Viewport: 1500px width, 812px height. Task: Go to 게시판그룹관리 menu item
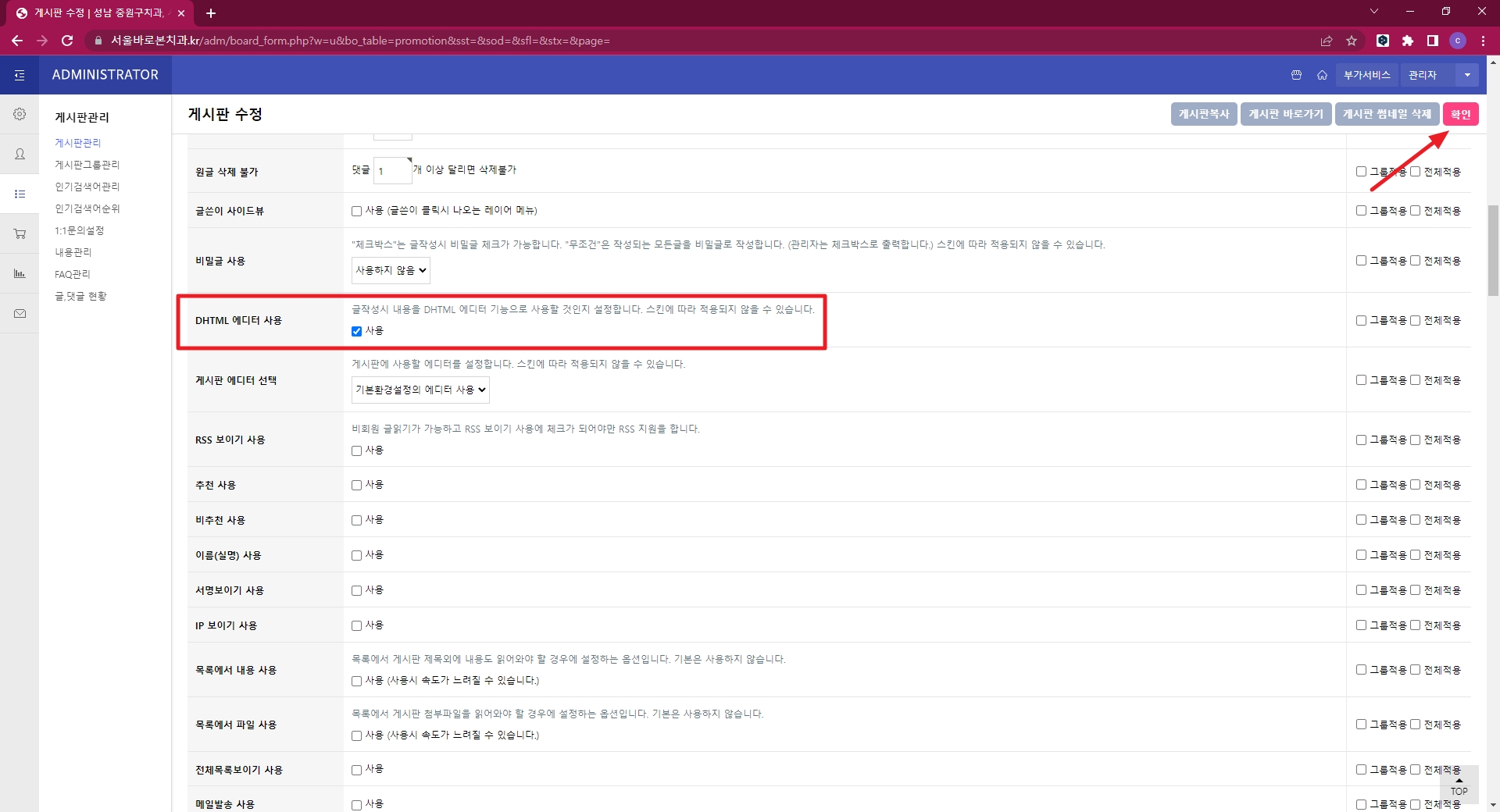pos(87,165)
